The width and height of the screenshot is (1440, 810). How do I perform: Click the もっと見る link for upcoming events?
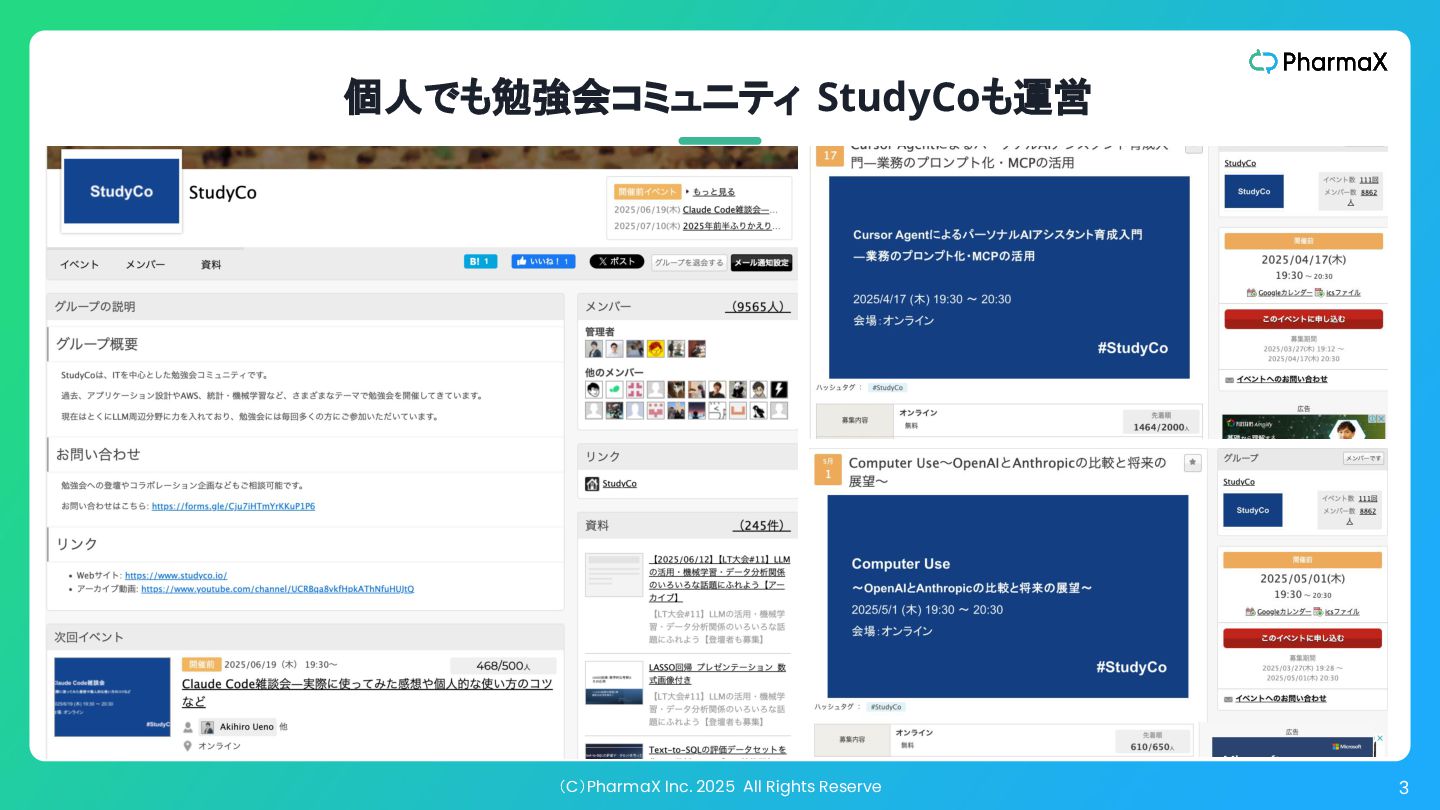pos(714,192)
